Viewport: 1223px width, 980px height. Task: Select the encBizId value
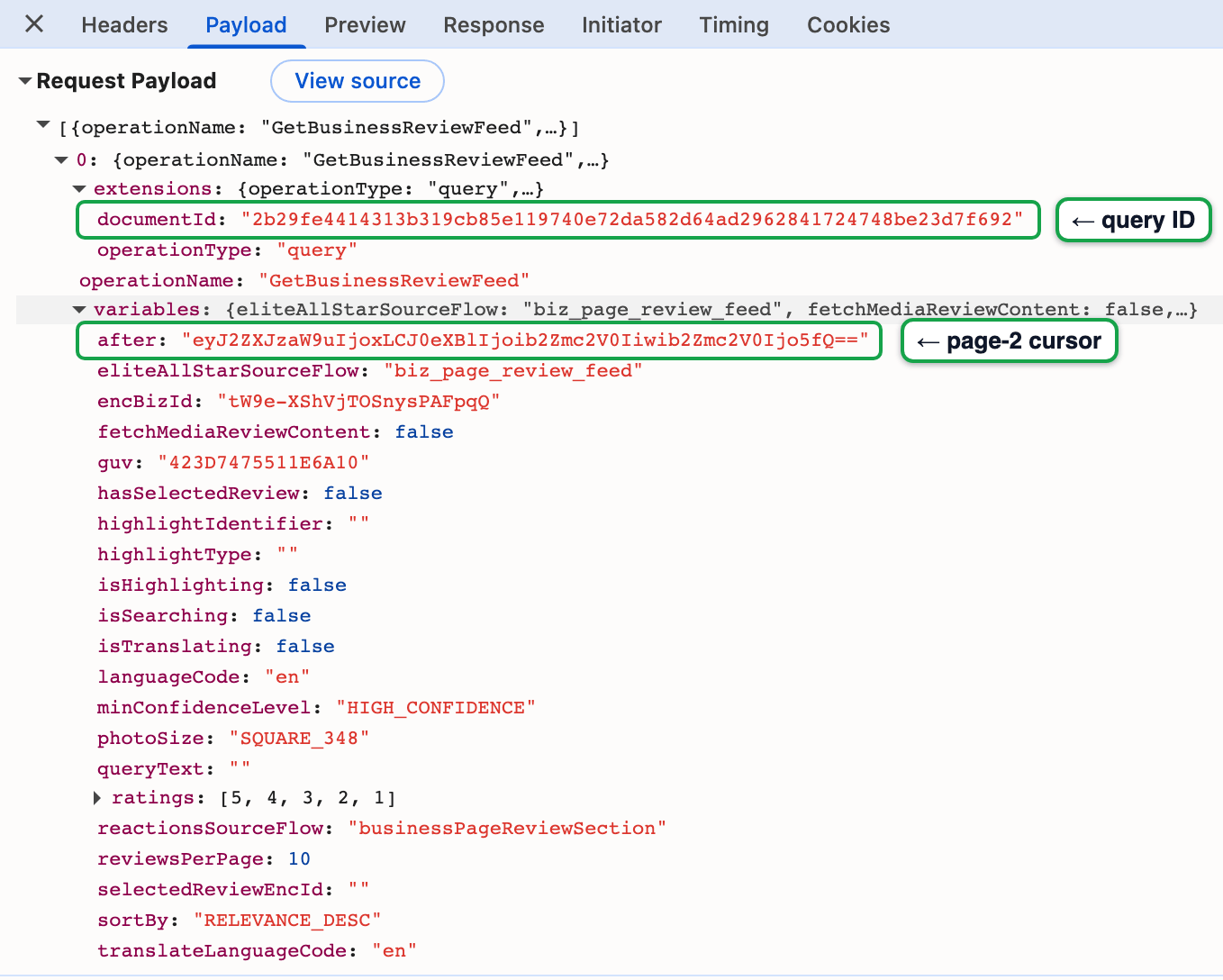[358, 402]
